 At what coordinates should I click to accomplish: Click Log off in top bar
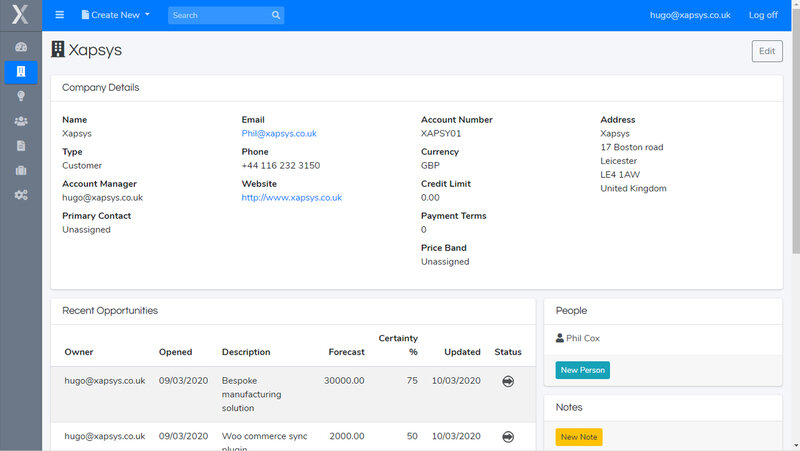coord(763,15)
